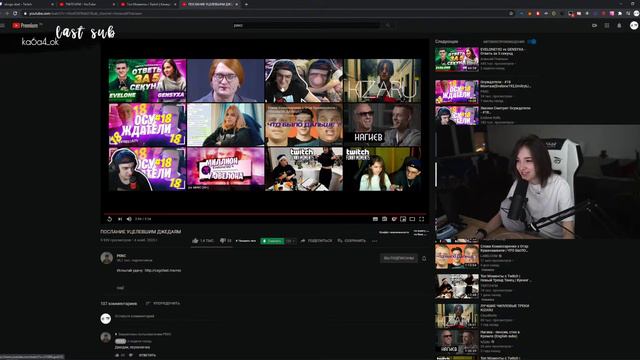640x360 pixels.
Task: Click the YouTube search box
Action: point(306,25)
